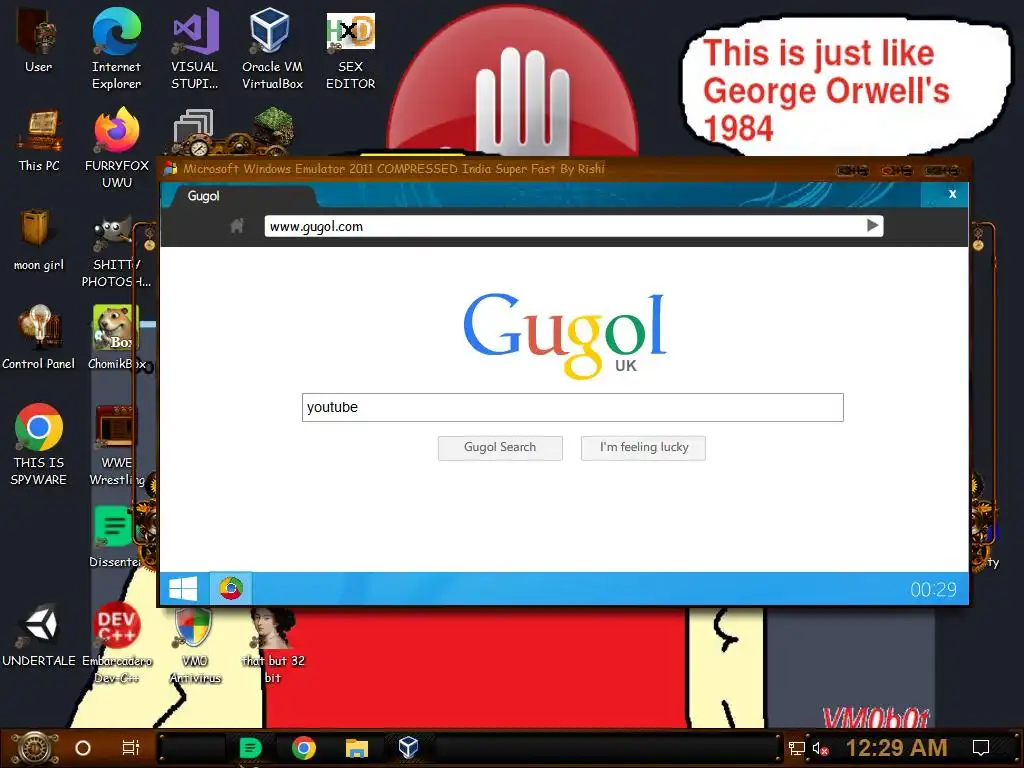Open the Internet Explorer Edge desktop icon
This screenshot has height=768, width=1024.
pyautogui.click(x=116, y=48)
